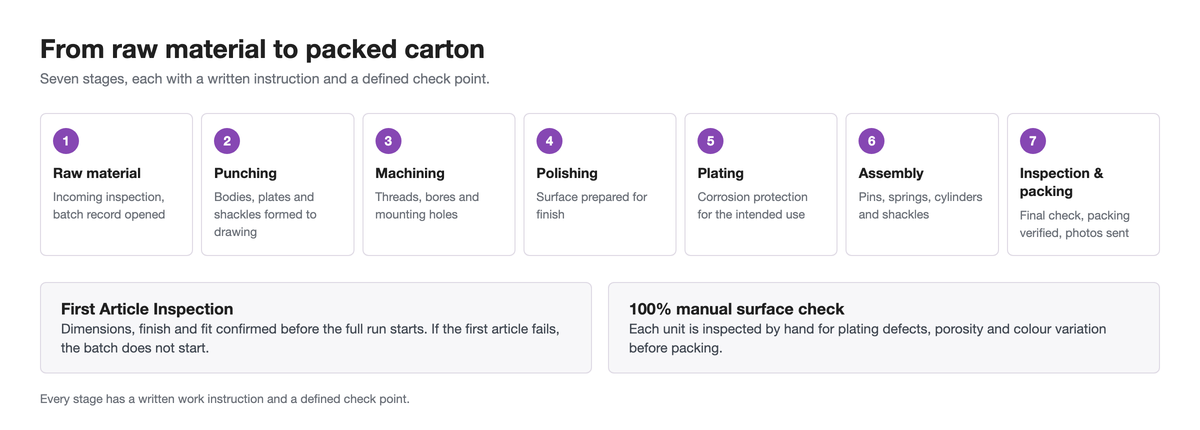
Task: Select the step 3 number circle
Action: (388, 141)
